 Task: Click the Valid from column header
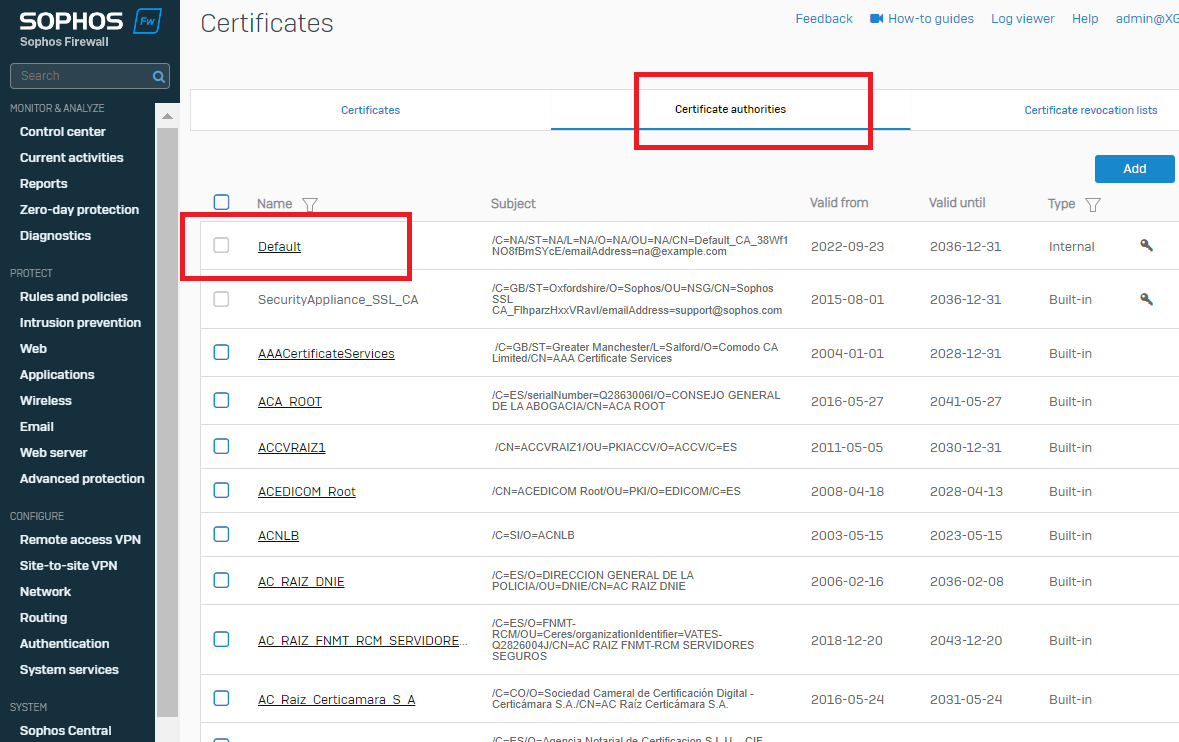pyautogui.click(x=838, y=203)
